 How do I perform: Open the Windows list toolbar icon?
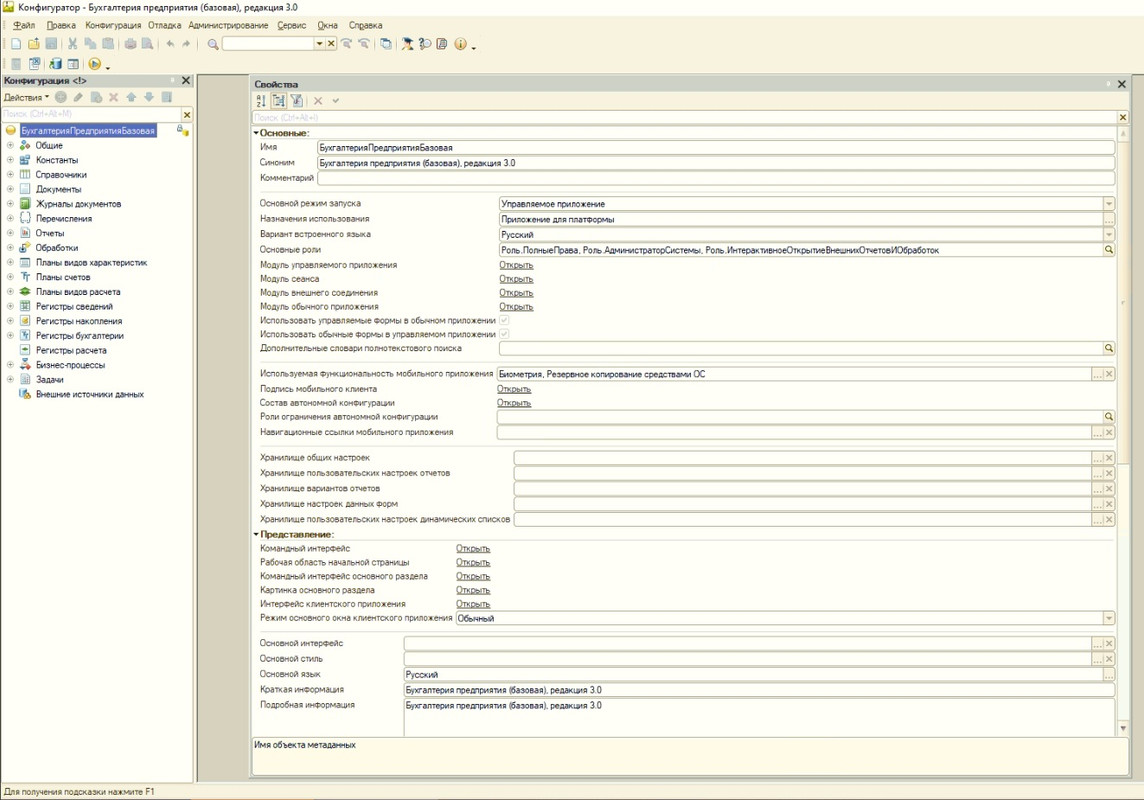[x=386, y=44]
